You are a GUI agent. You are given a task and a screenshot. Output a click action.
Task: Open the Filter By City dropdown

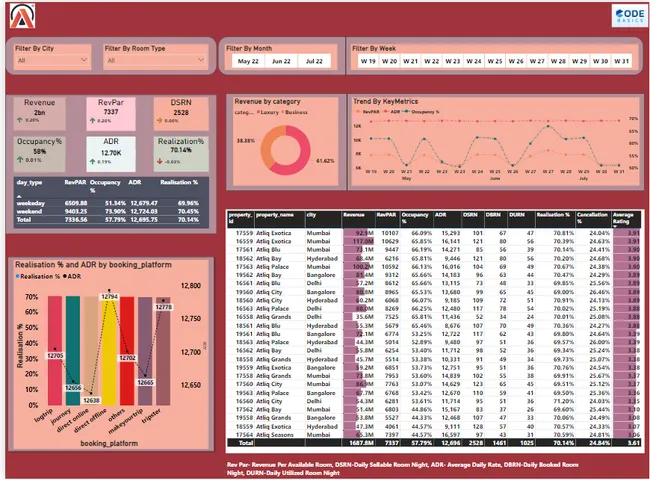[52, 61]
